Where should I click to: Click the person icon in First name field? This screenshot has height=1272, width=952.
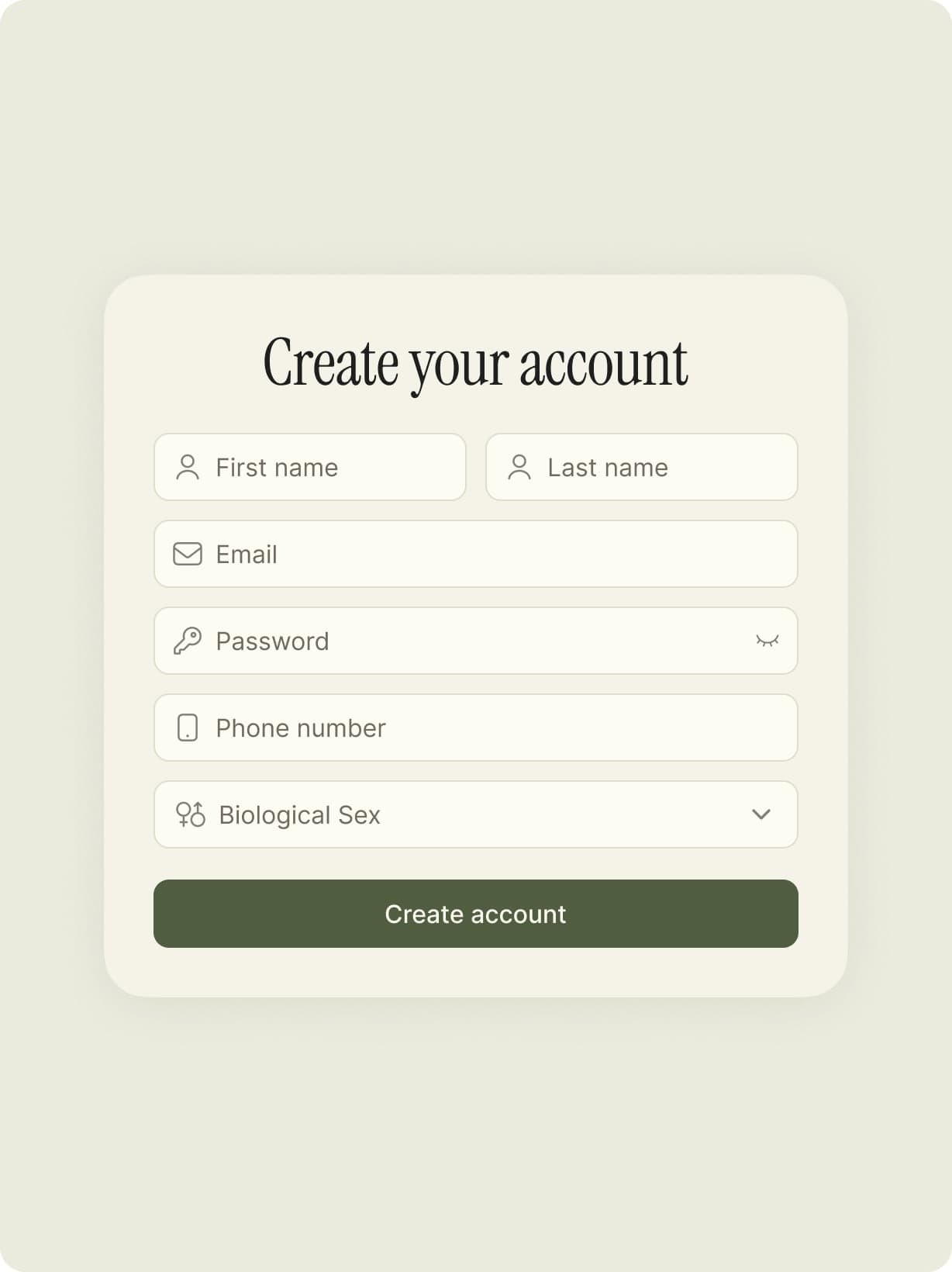[x=187, y=467]
